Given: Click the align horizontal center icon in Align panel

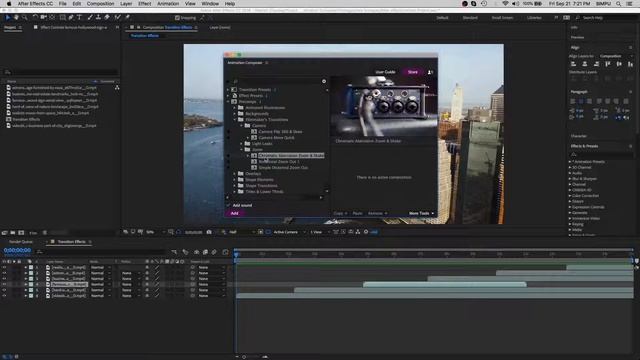Looking at the screenshot, I should (x=584, y=64).
